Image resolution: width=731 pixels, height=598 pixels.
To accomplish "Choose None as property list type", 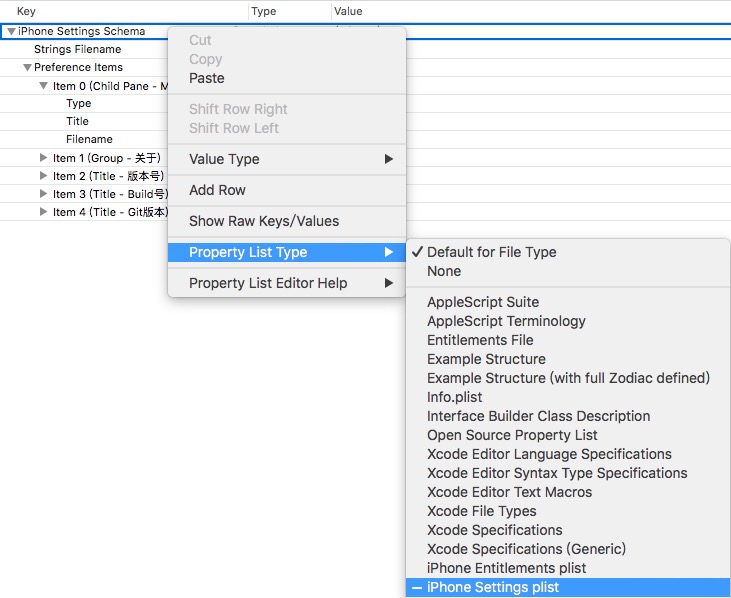I will (444, 271).
